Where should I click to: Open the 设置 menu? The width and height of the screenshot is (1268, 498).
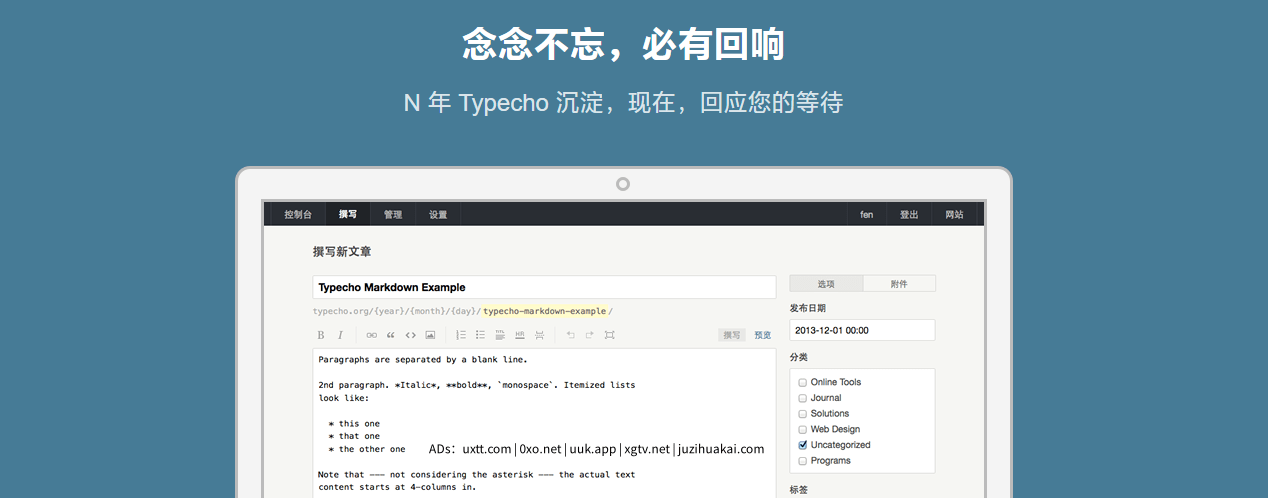pos(438,215)
